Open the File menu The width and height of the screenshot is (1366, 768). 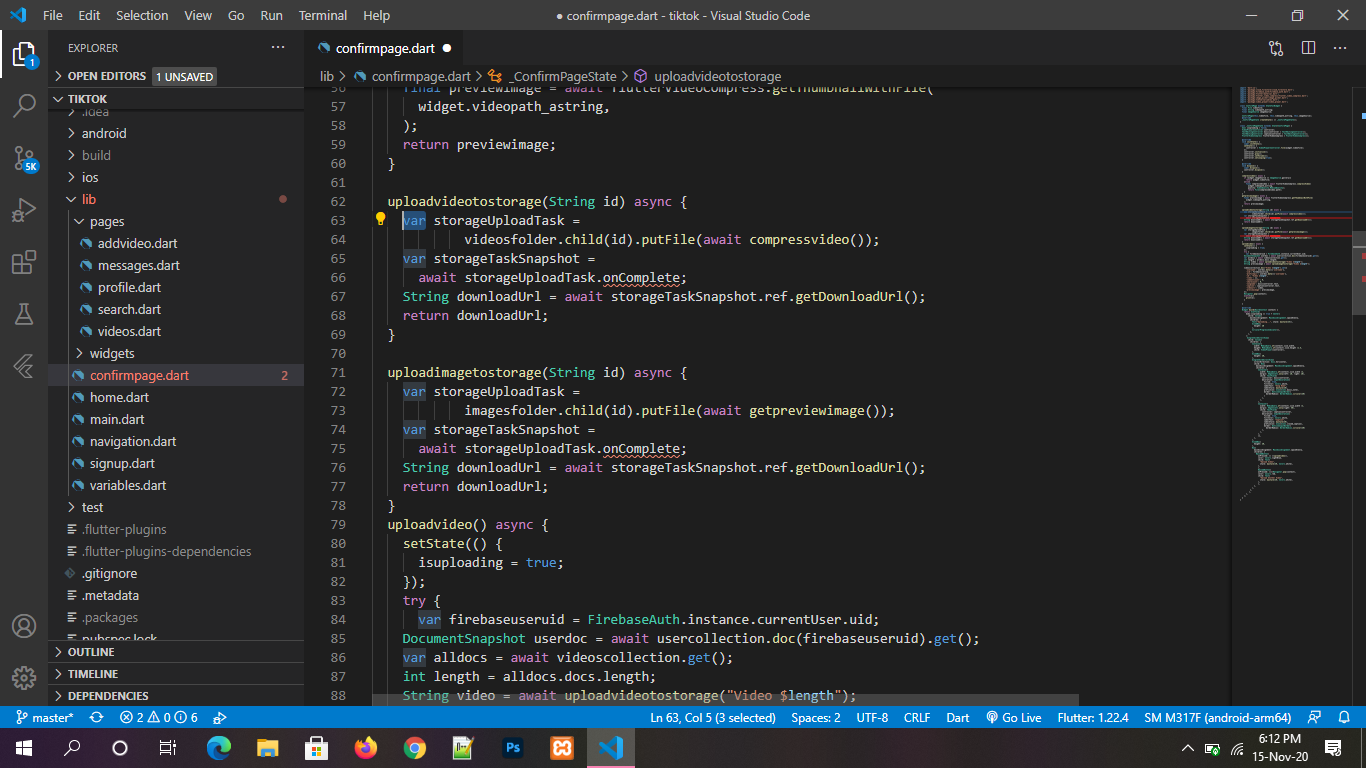pyautogui.click(x=53, y=15)
